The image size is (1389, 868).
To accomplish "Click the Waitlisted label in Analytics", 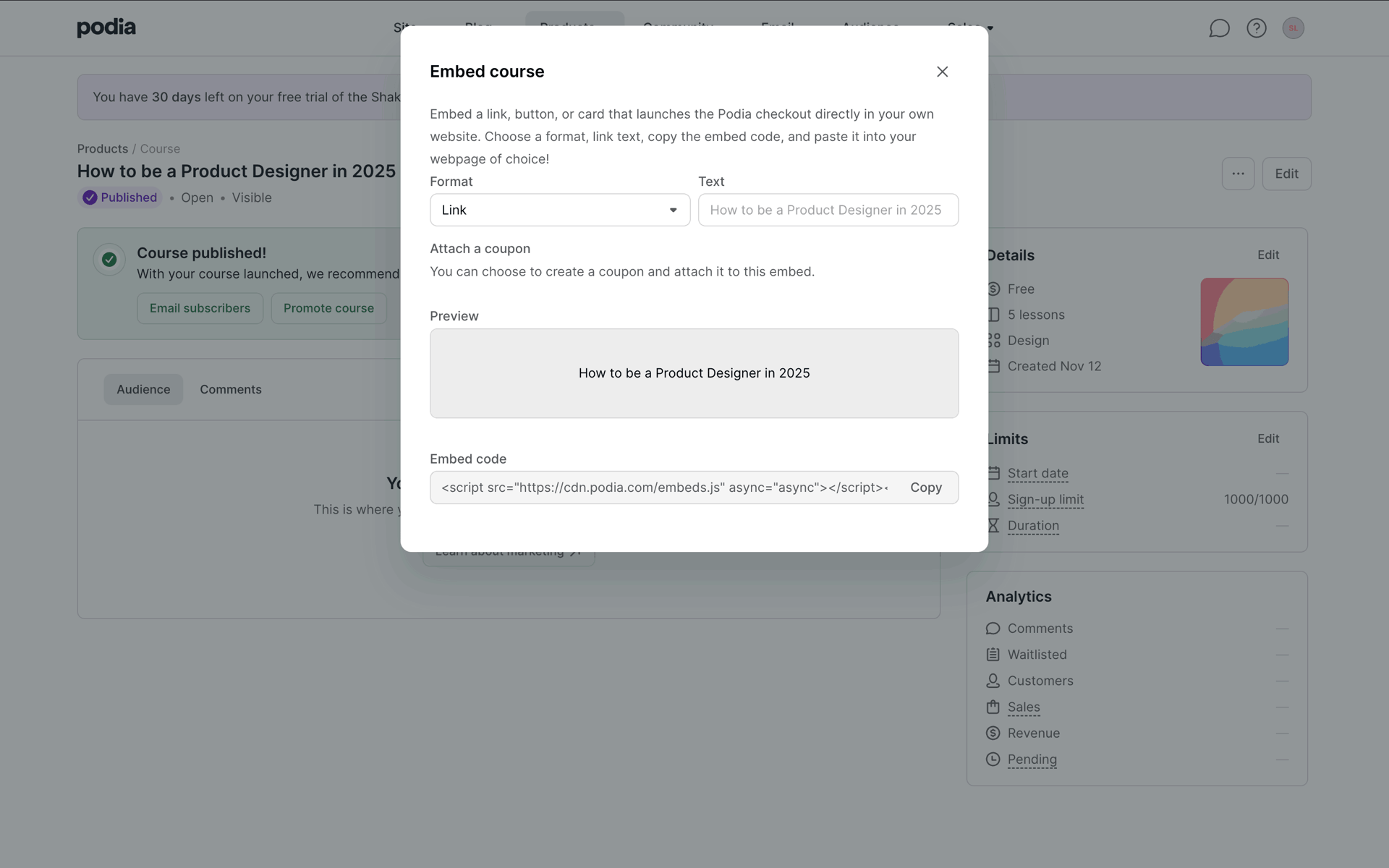I will click(1037, 655).
